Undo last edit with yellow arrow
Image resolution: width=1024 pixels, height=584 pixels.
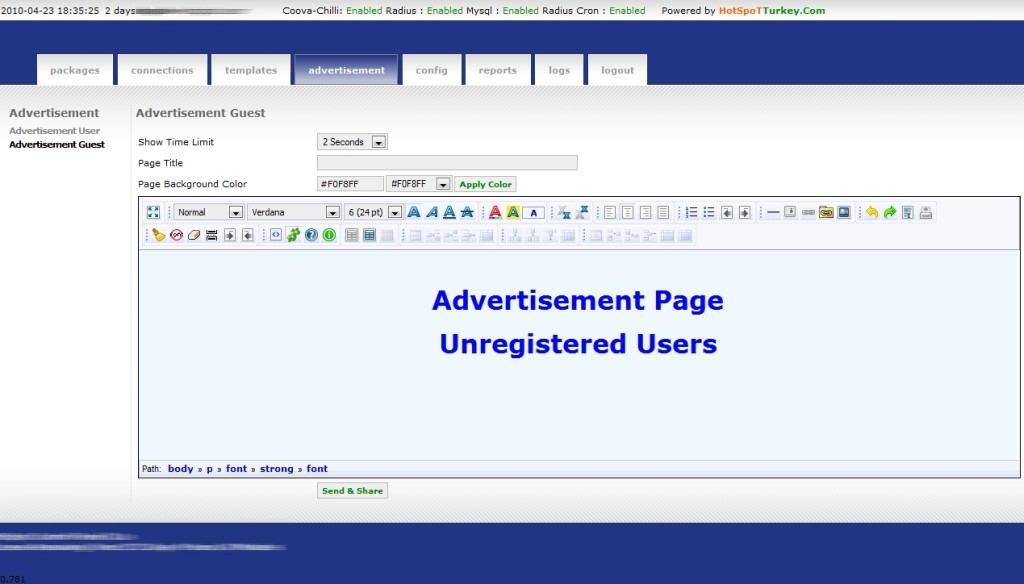(x=872, y=212)
